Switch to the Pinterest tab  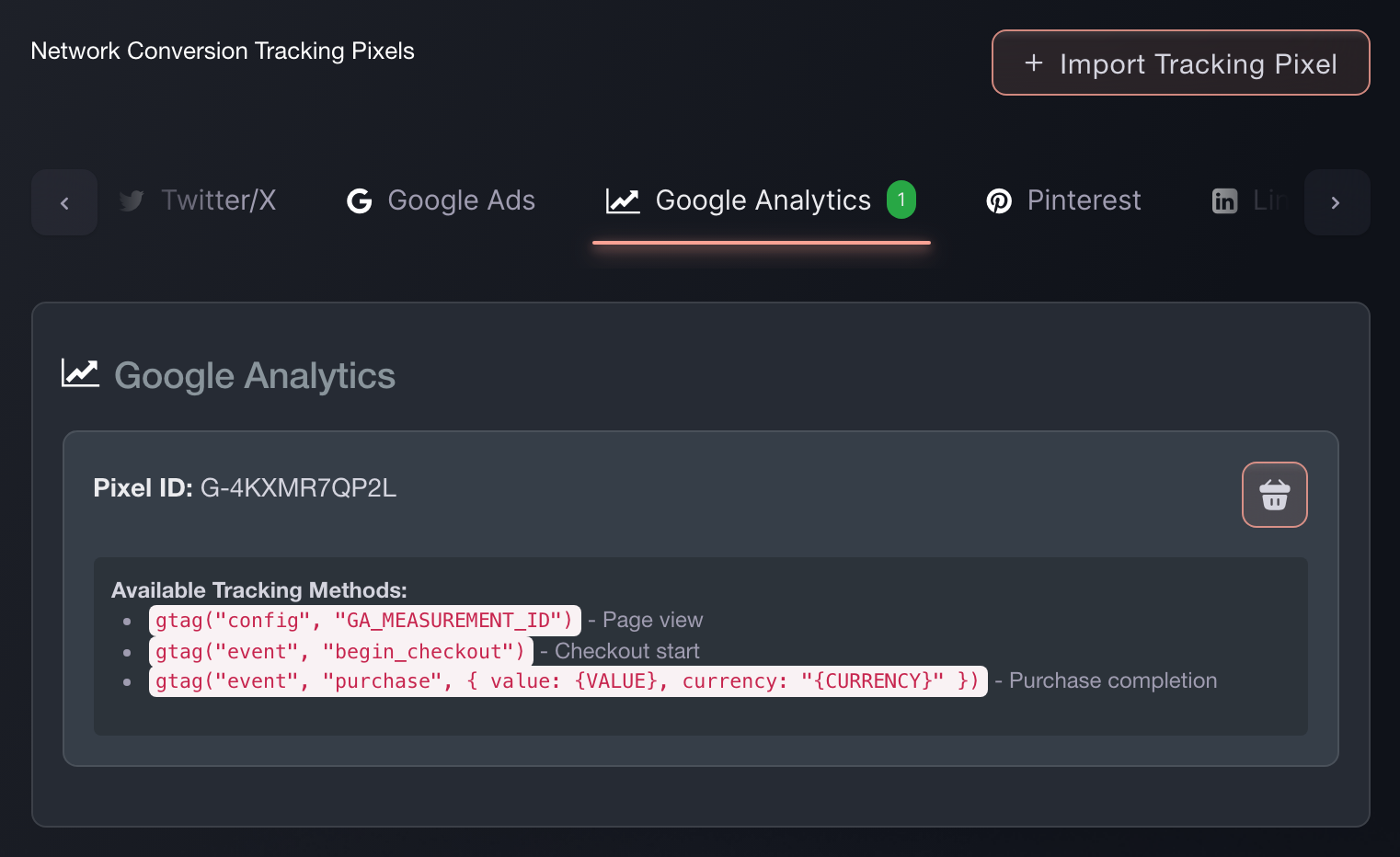pos(1063,200)
